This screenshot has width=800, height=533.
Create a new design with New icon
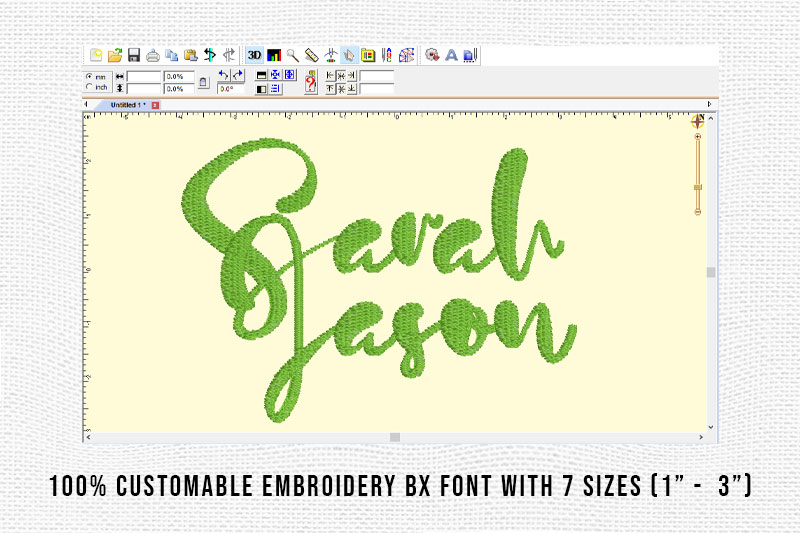click(x=95, y=55)
